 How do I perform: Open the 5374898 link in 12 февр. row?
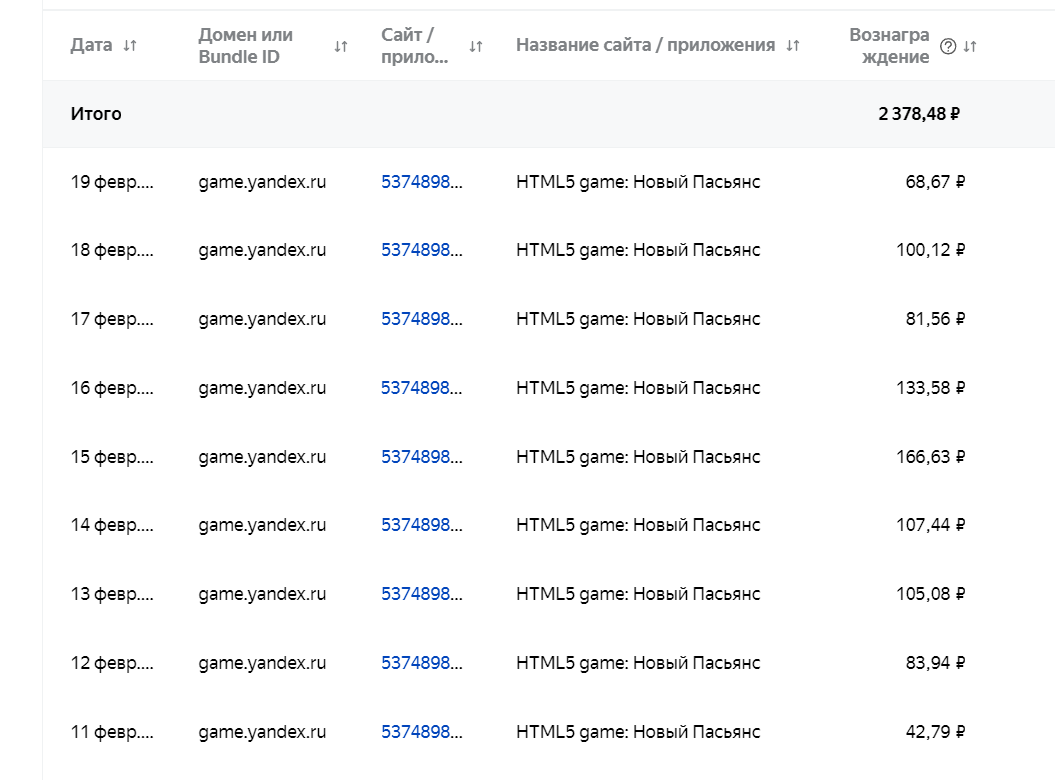pyautogui.click(x=421, y=663)
